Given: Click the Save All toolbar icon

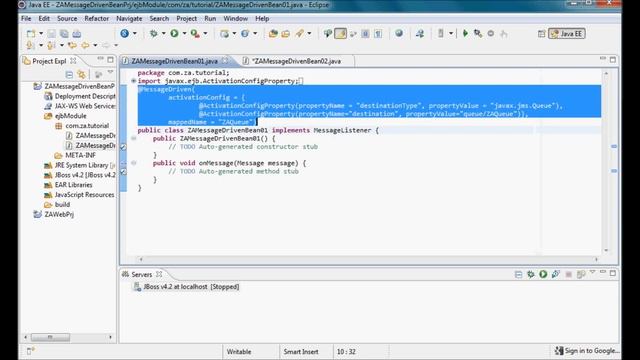Looking at the screenshot, I should click(64, 33).
